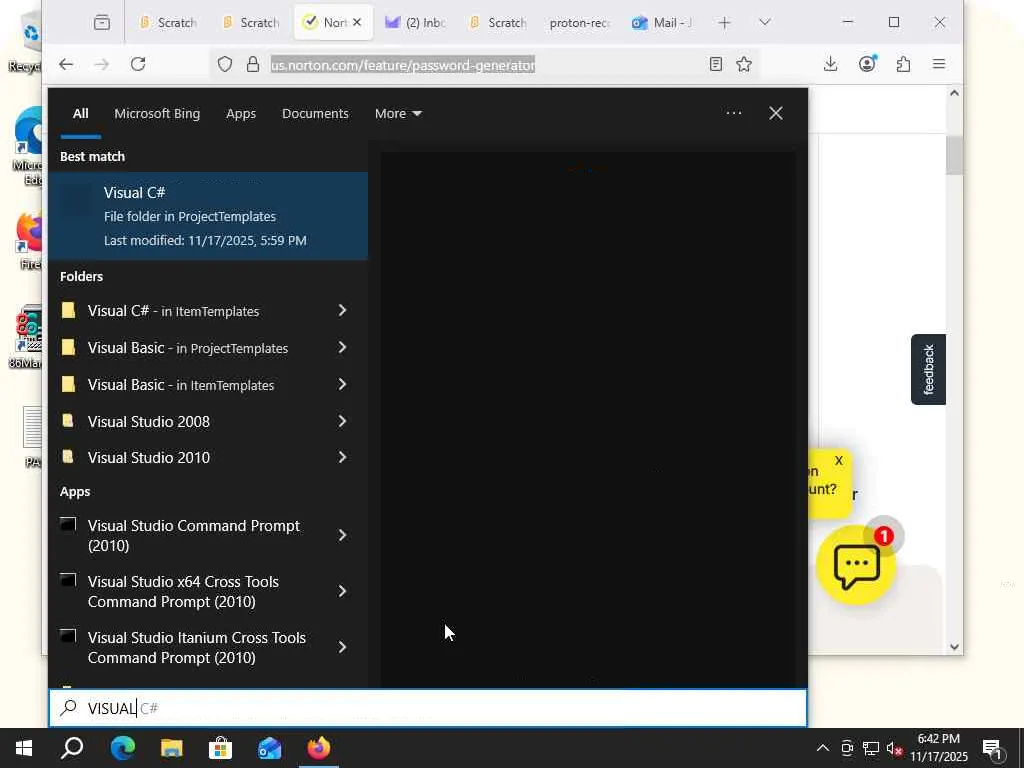The height and width of the screenshot is (768, 1024).
Task: Open the Firefox extensions icon
Action: tap(903, 64)
